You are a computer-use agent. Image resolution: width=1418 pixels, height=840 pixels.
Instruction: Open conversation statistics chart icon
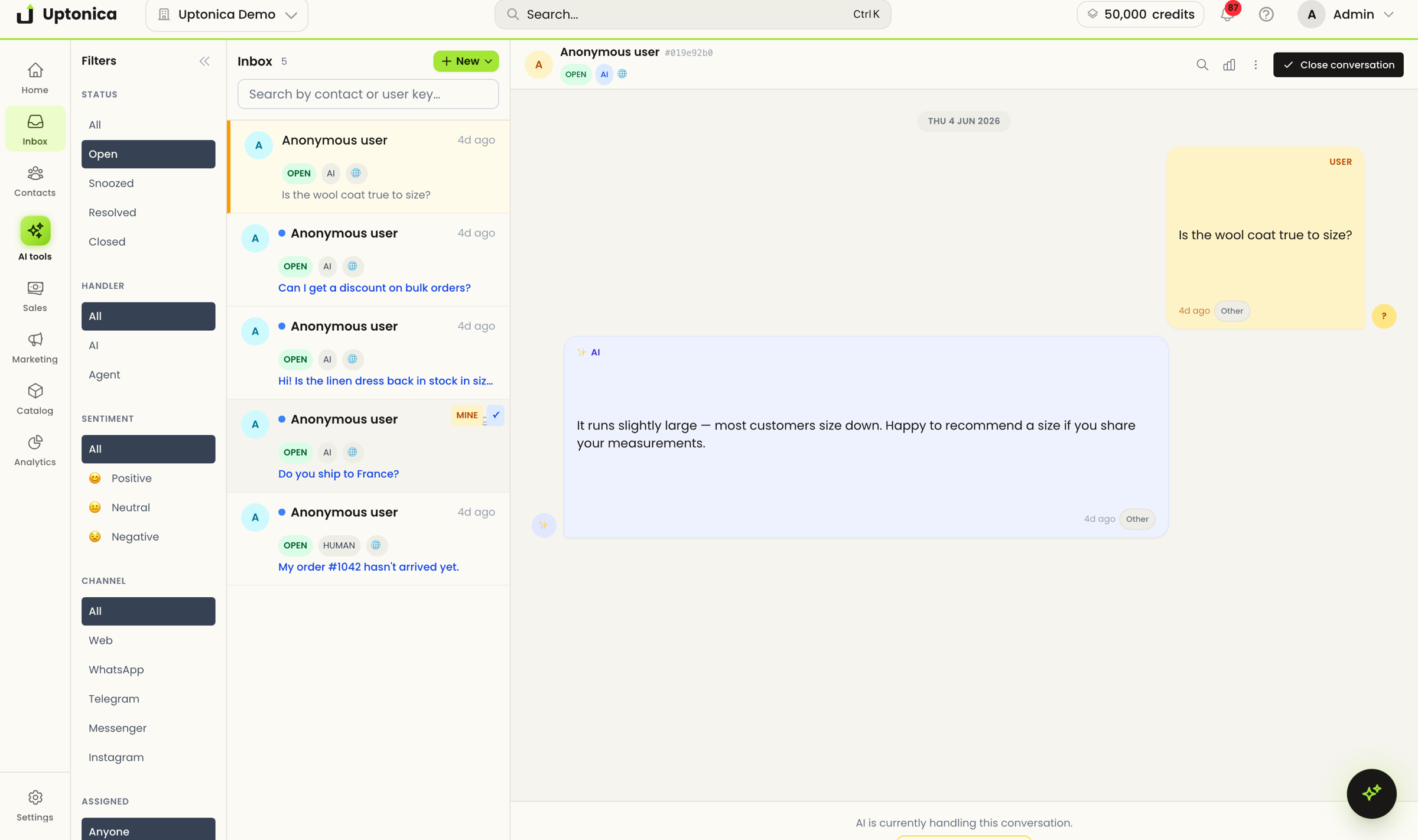pyautogui.click(x=1229, y=64)
